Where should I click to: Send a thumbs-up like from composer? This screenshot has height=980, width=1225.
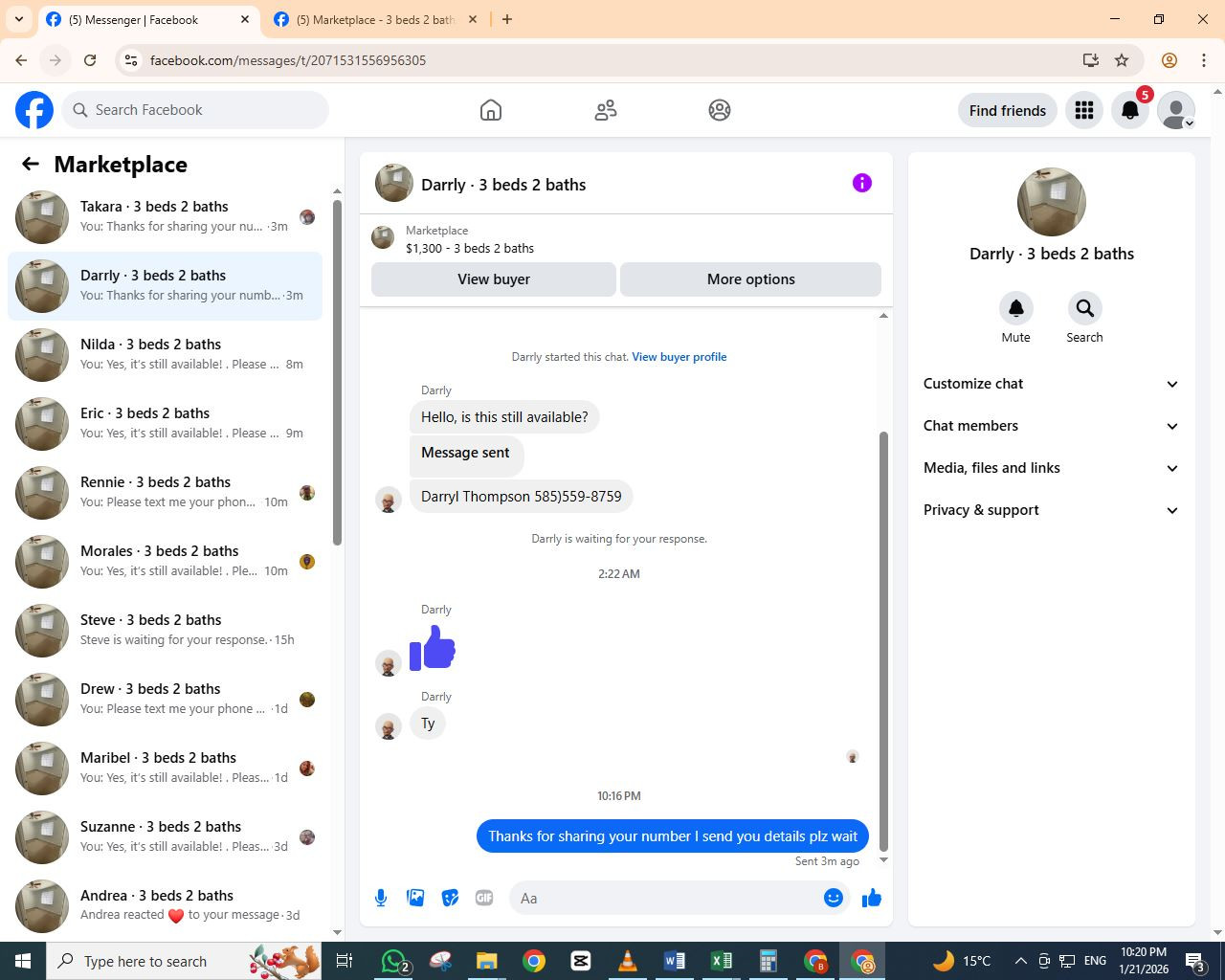[x=872, y=898]
